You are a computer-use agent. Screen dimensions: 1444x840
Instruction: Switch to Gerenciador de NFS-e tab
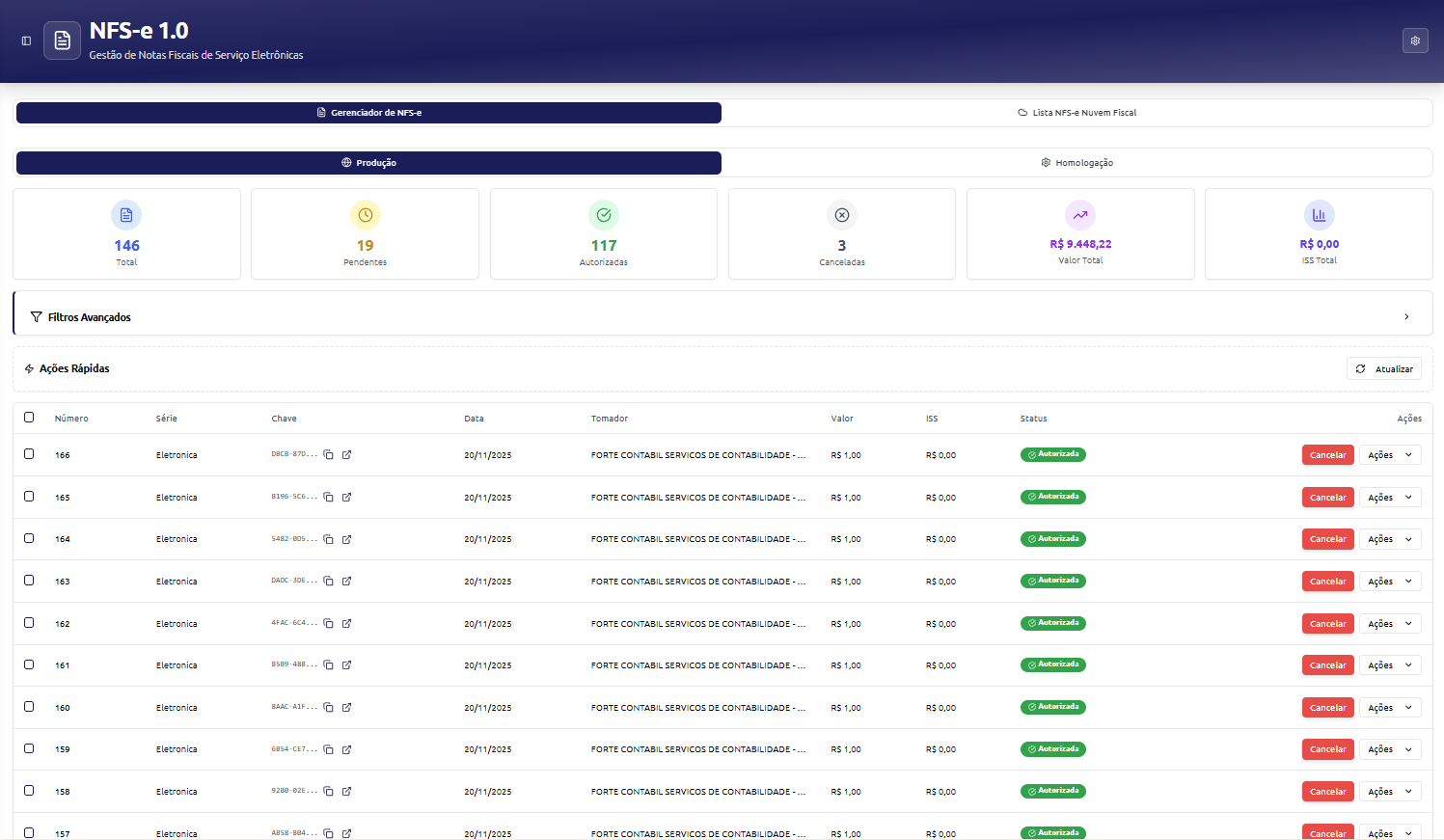click(x=368, y=113)
